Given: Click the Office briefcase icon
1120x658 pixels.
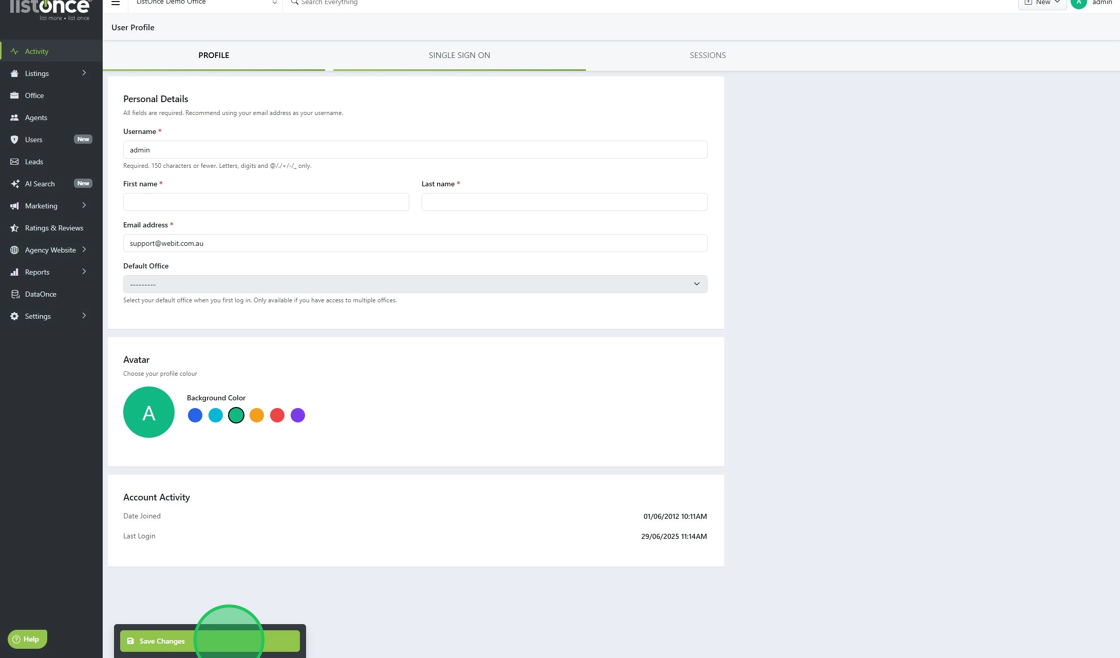Looking at the screenshot, I should (14, 96).
